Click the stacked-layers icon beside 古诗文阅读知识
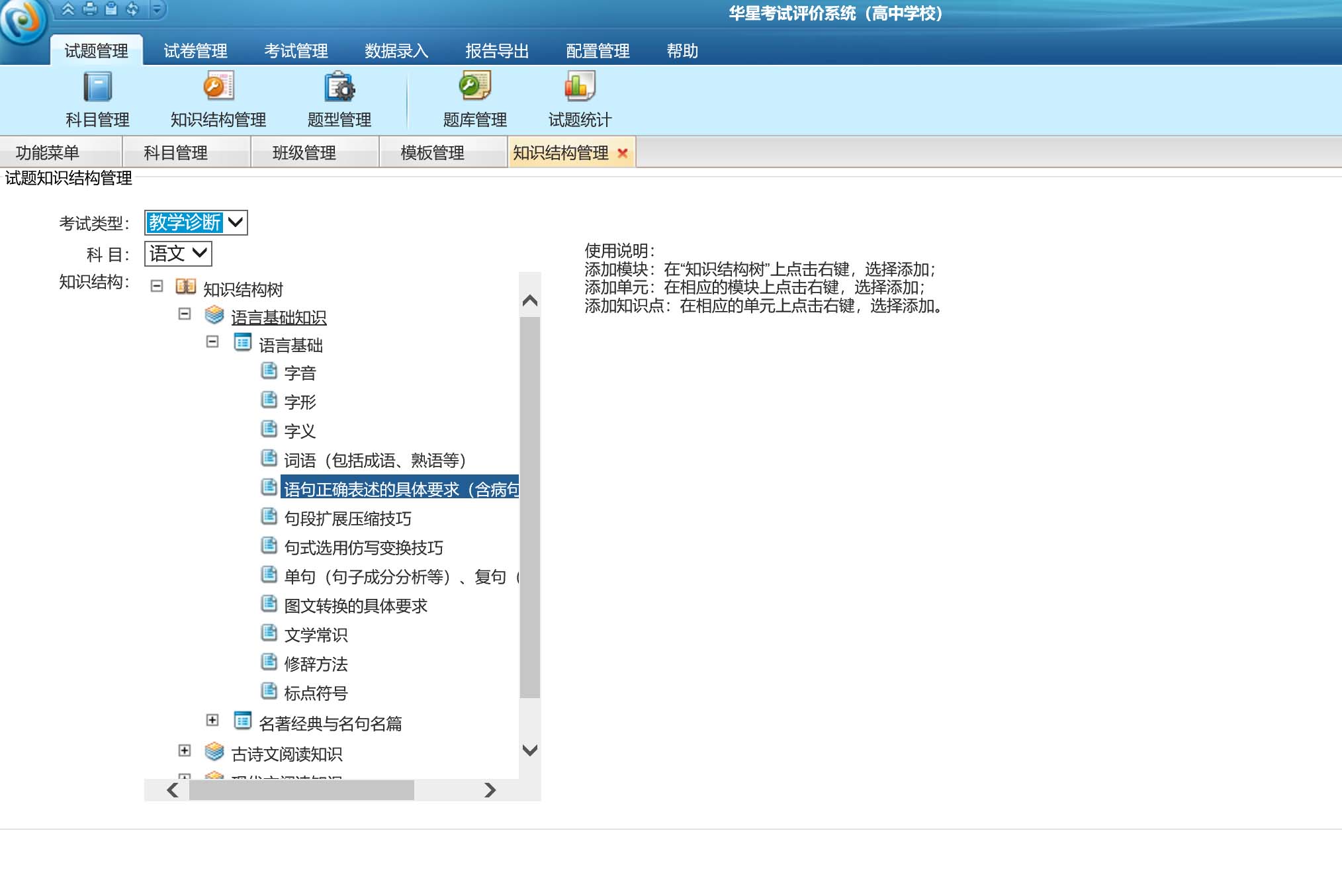Screen dimensions: 1342x896 tap(214, 752)
